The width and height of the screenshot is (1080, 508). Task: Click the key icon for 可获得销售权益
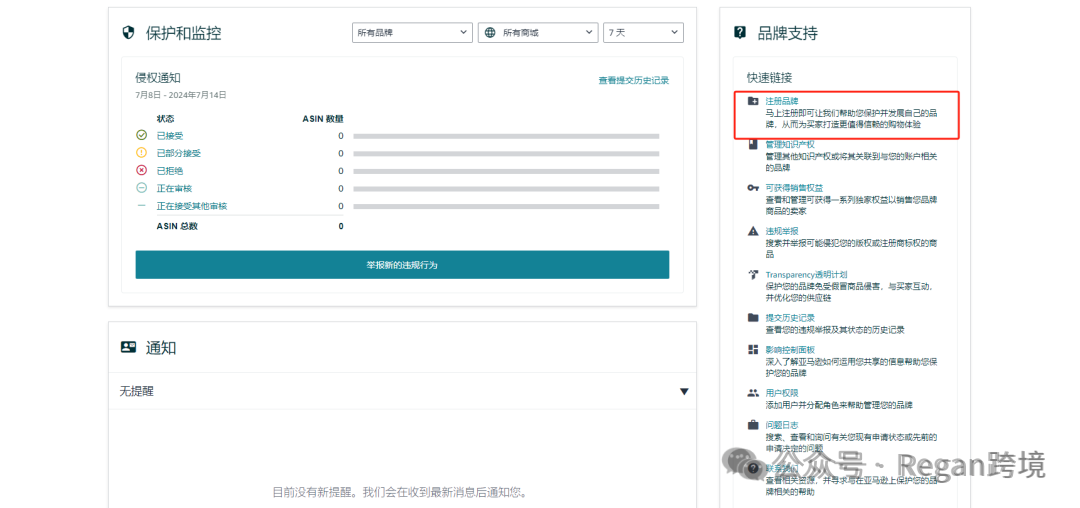click(x=753, y=188)
